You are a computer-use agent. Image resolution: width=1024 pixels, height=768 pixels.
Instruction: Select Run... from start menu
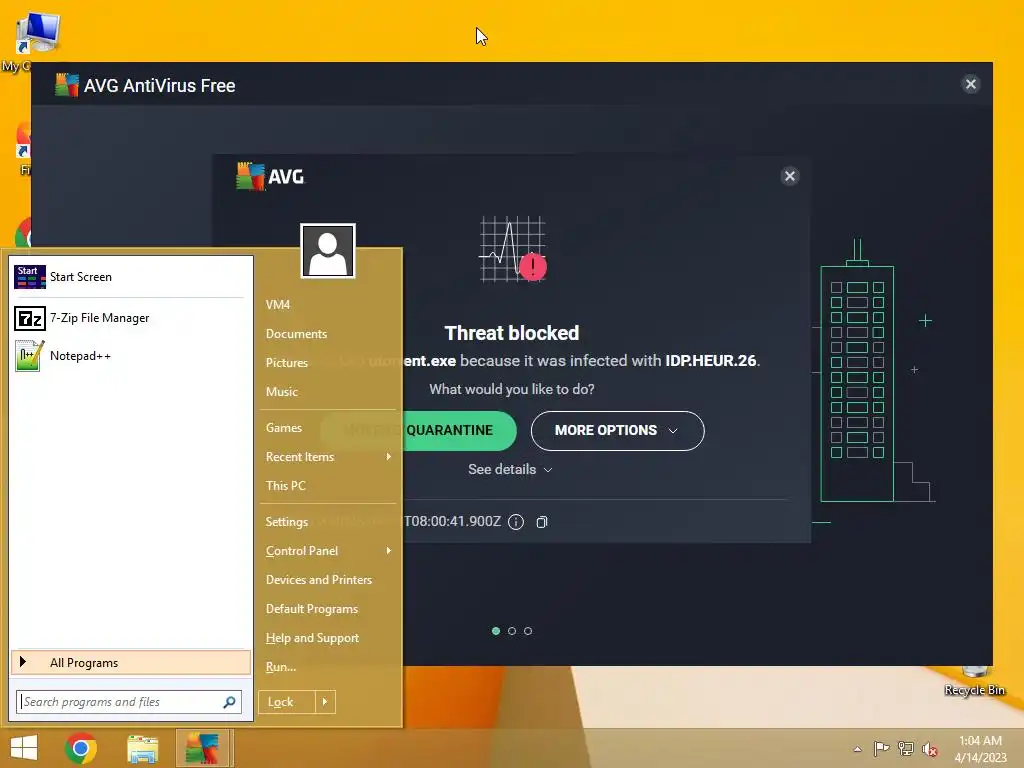click(281, 667)
